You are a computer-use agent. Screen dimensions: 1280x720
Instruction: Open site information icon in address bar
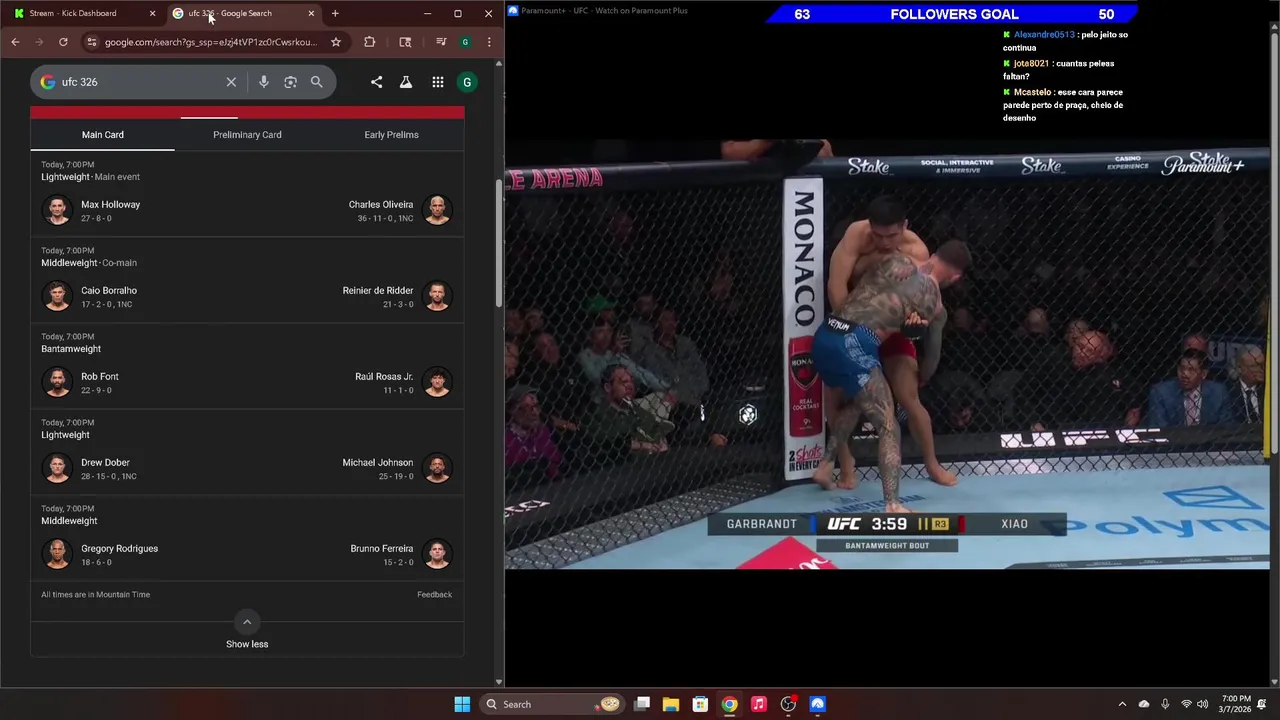click(91, 42)
